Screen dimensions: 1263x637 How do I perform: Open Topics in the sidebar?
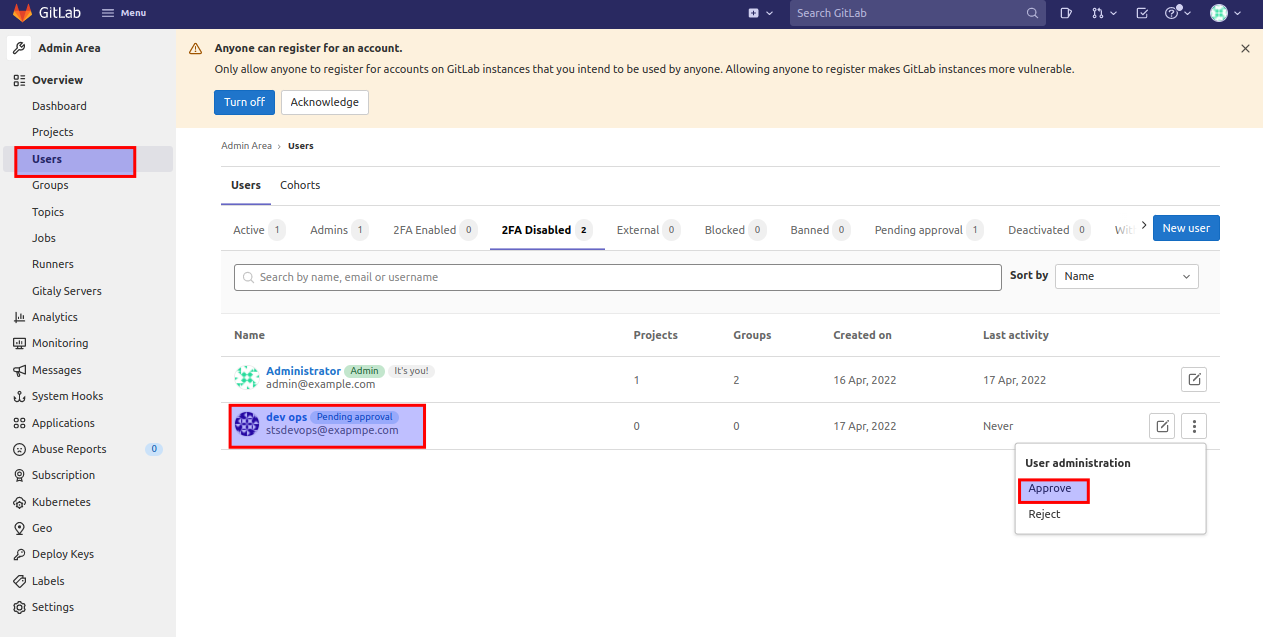(48, 212)
